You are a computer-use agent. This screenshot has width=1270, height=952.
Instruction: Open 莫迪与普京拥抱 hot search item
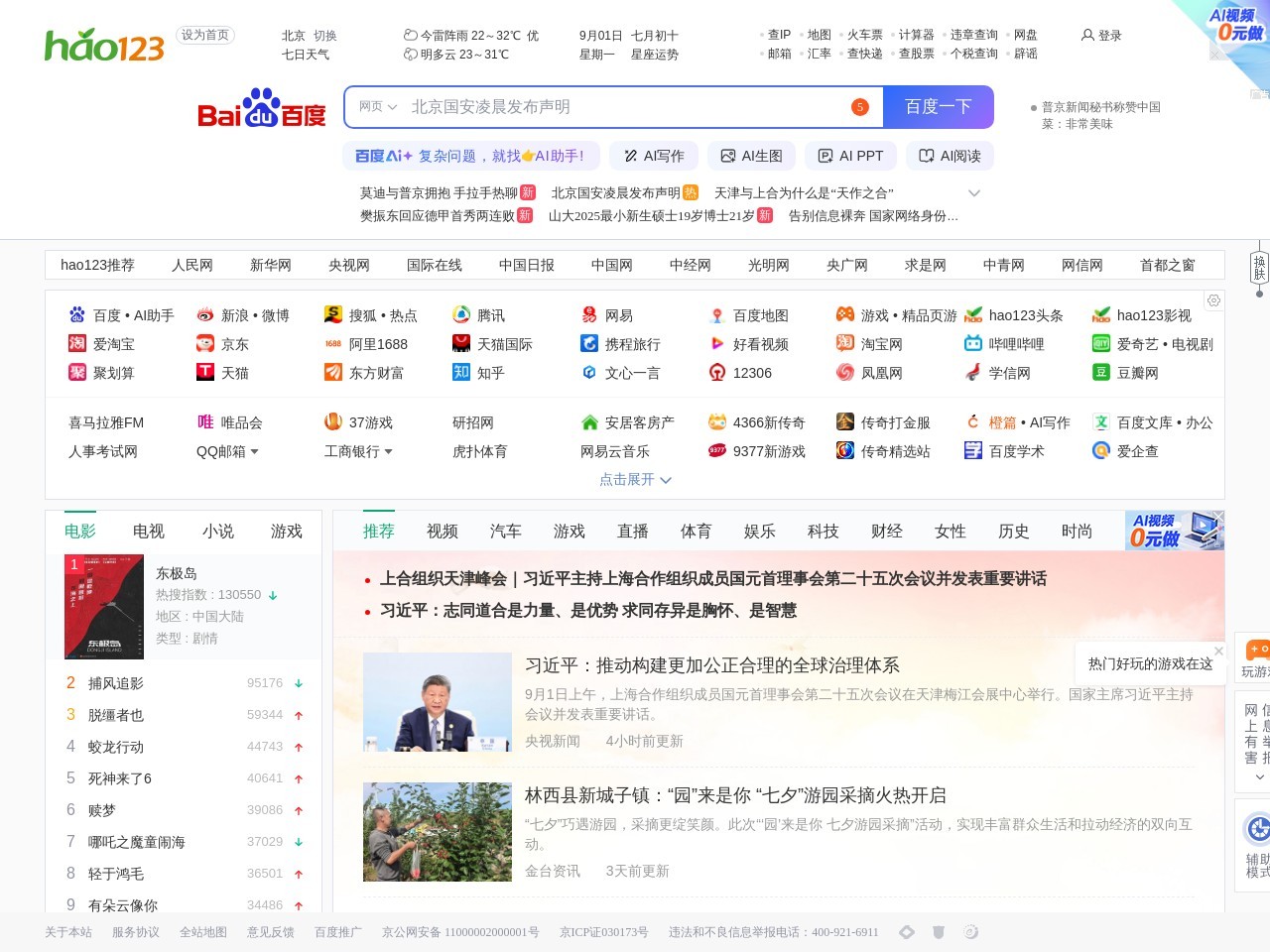(x=439, y=192)
